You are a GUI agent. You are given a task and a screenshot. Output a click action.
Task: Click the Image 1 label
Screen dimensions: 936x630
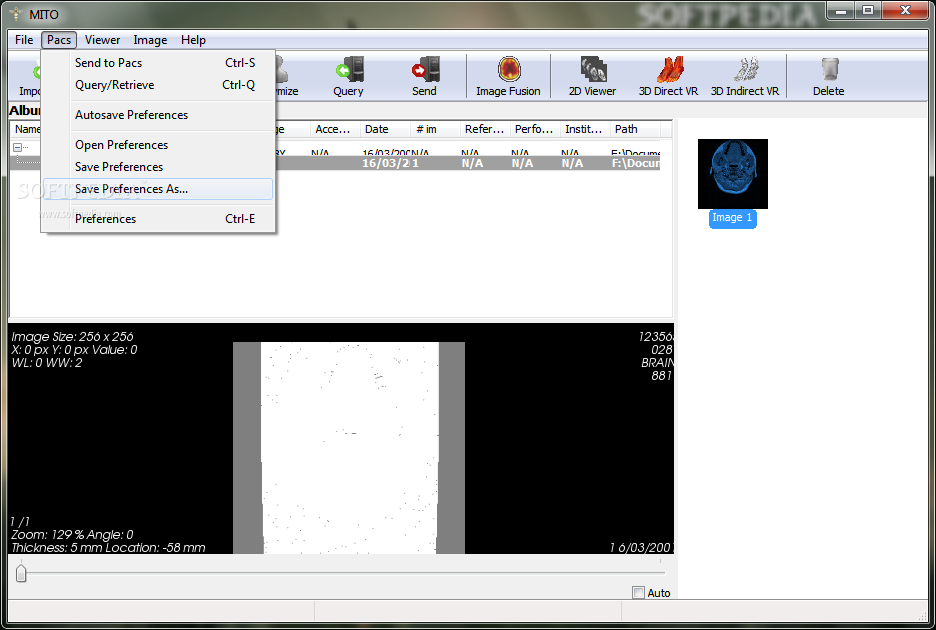point(732,218)
